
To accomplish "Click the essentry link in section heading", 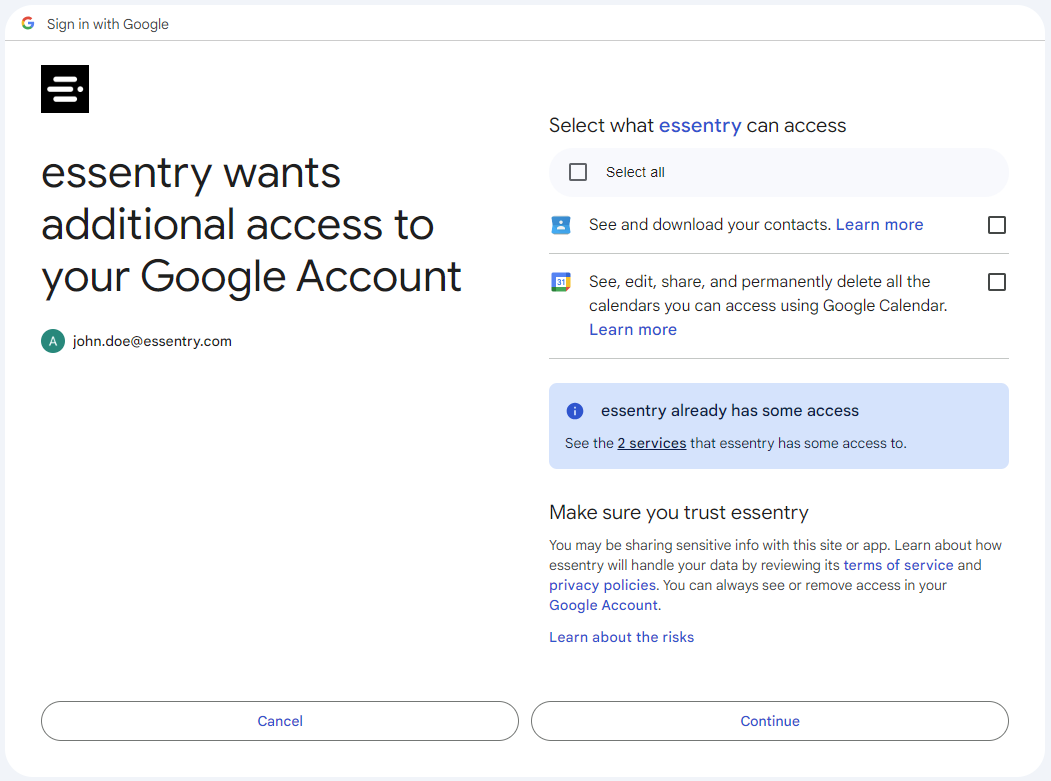I will pos(700,125).
